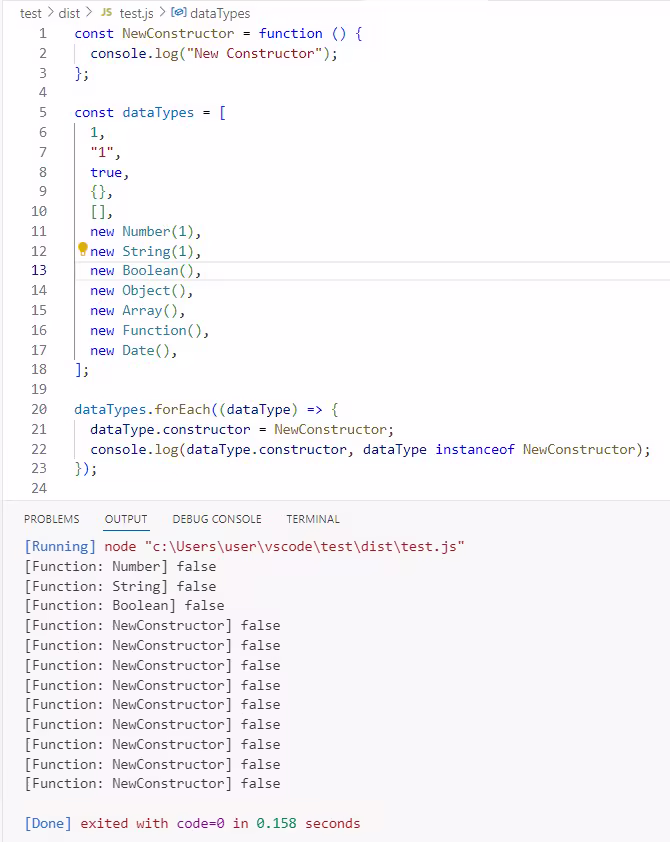Viewport: 670px width, 842px height.
Task: Click the test.js file path in the output
Action: (305, 546)
